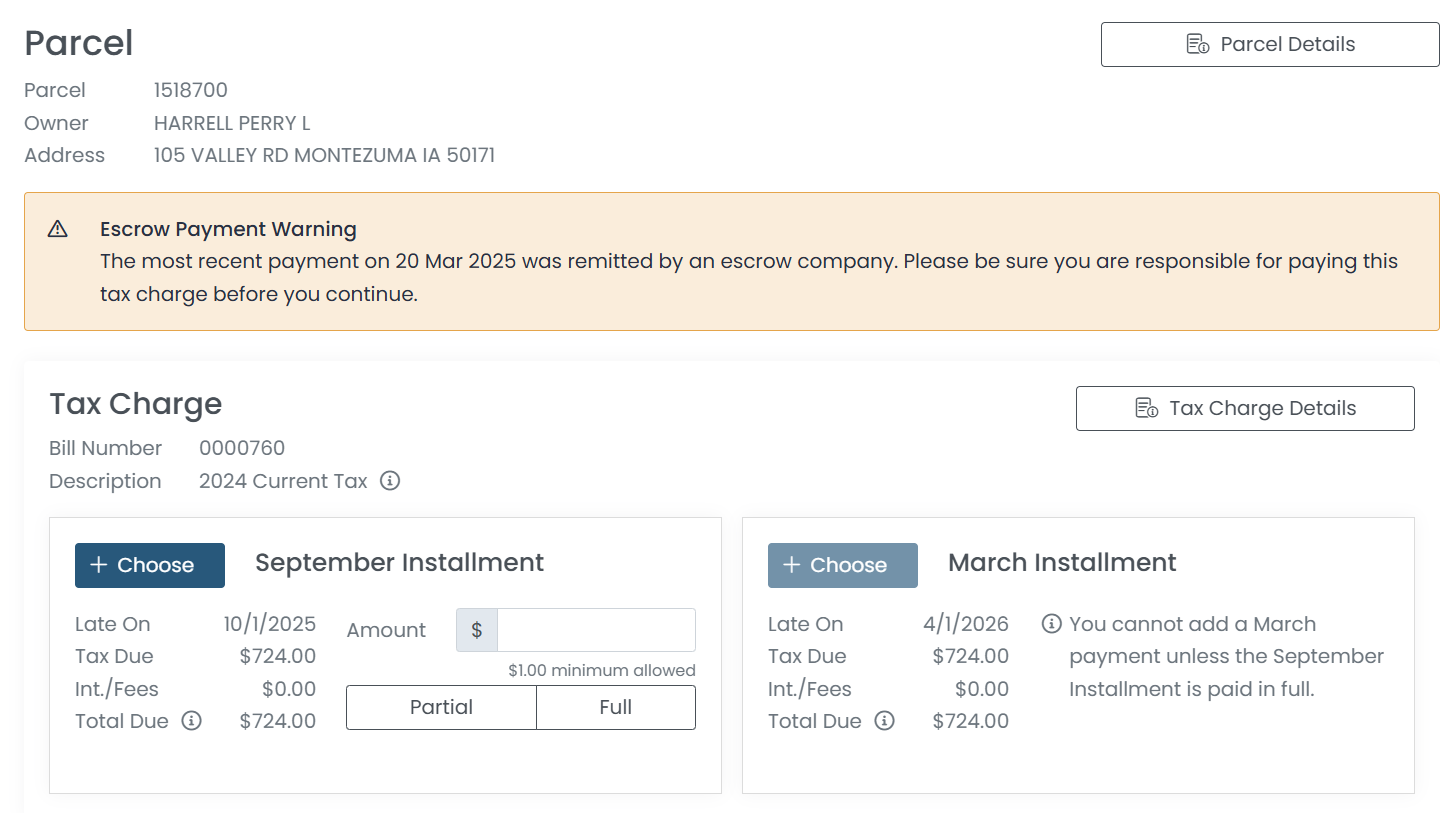Click the 105 Valley Rd address text
1440x813 pixels.
coord(324,155)
